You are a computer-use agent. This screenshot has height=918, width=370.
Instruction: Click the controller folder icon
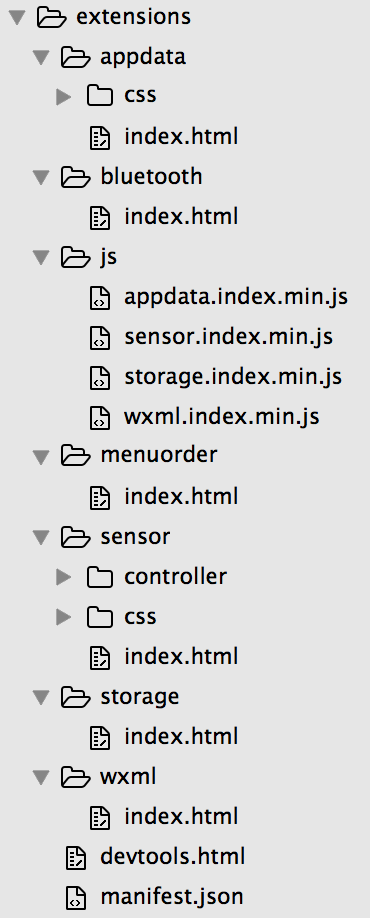[100, 577]
